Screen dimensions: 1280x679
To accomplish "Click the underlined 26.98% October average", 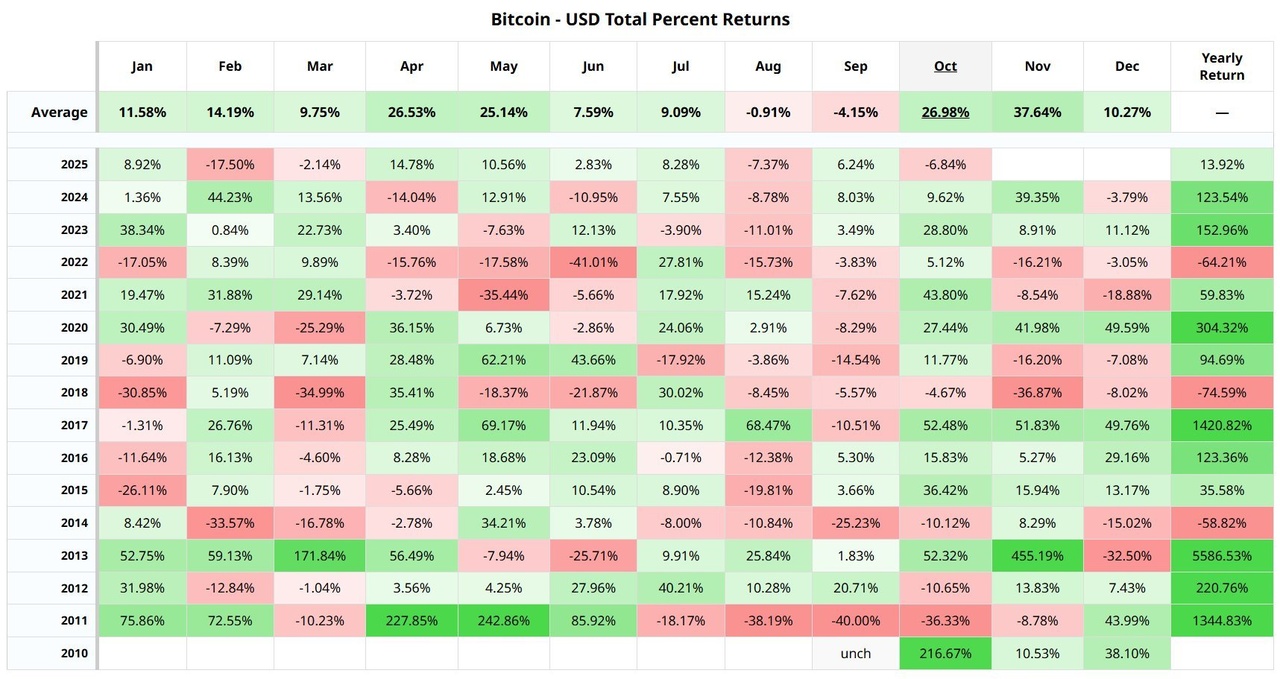I will coord(945,112).
